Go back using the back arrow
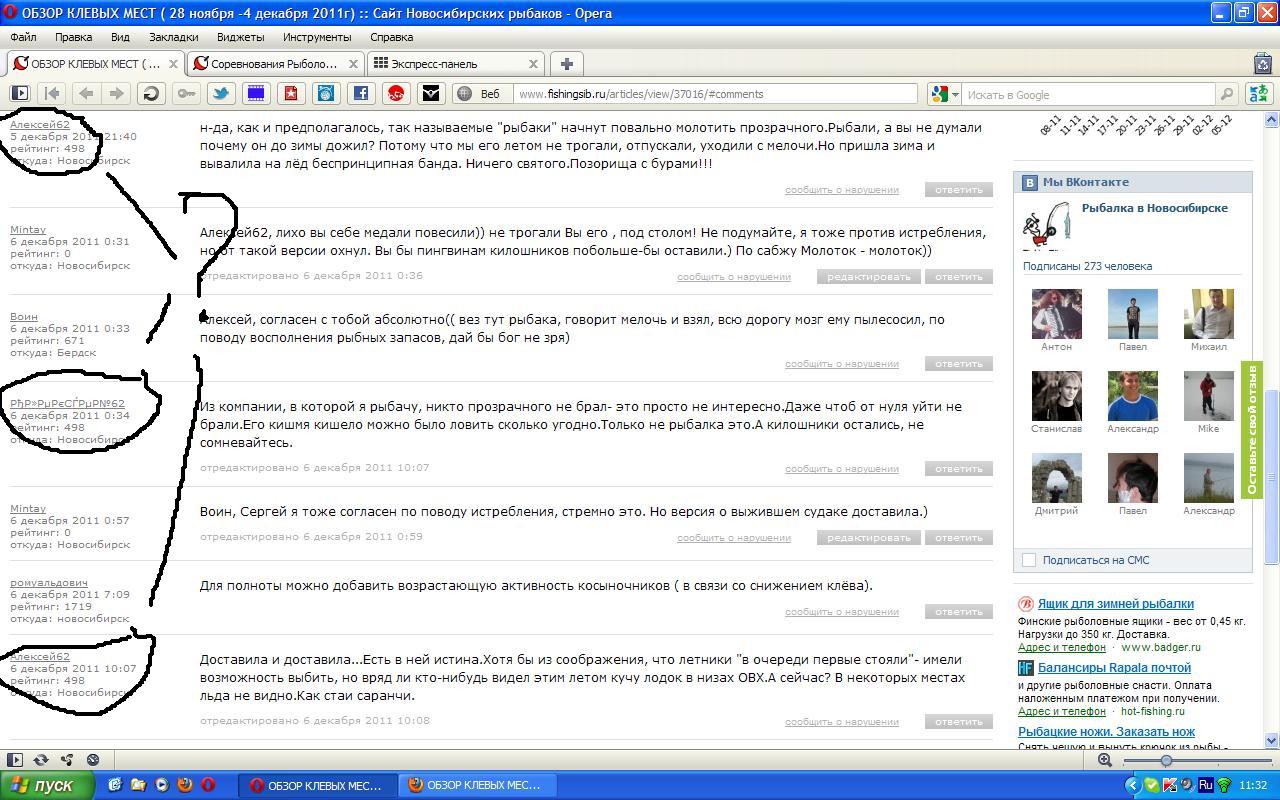The width and height of the screenshot is (1280, 800). (86, 94)
